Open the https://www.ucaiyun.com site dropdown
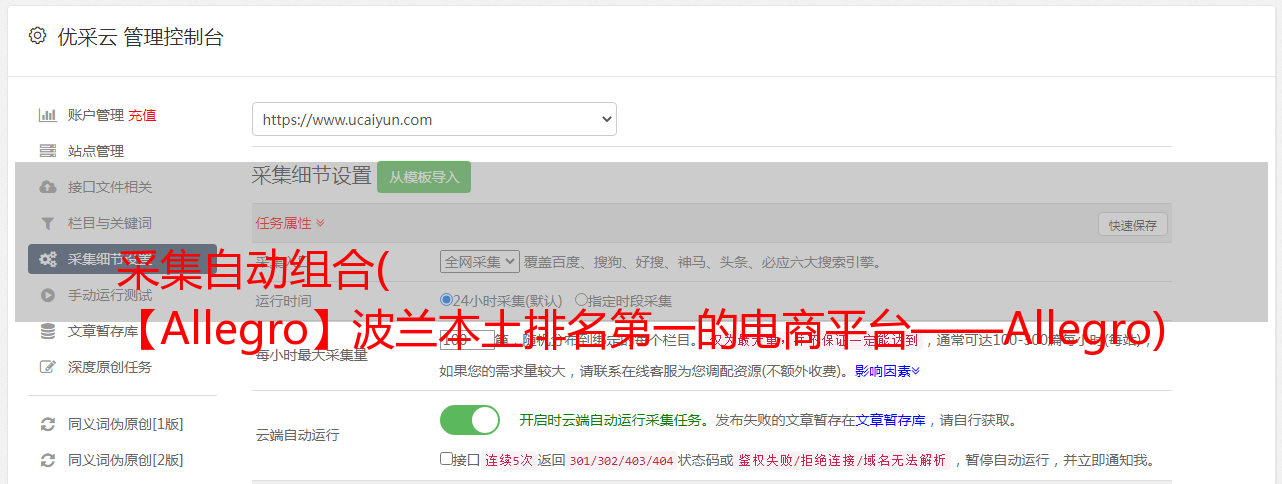This screenshot has width=1282, height=484. 434,119
